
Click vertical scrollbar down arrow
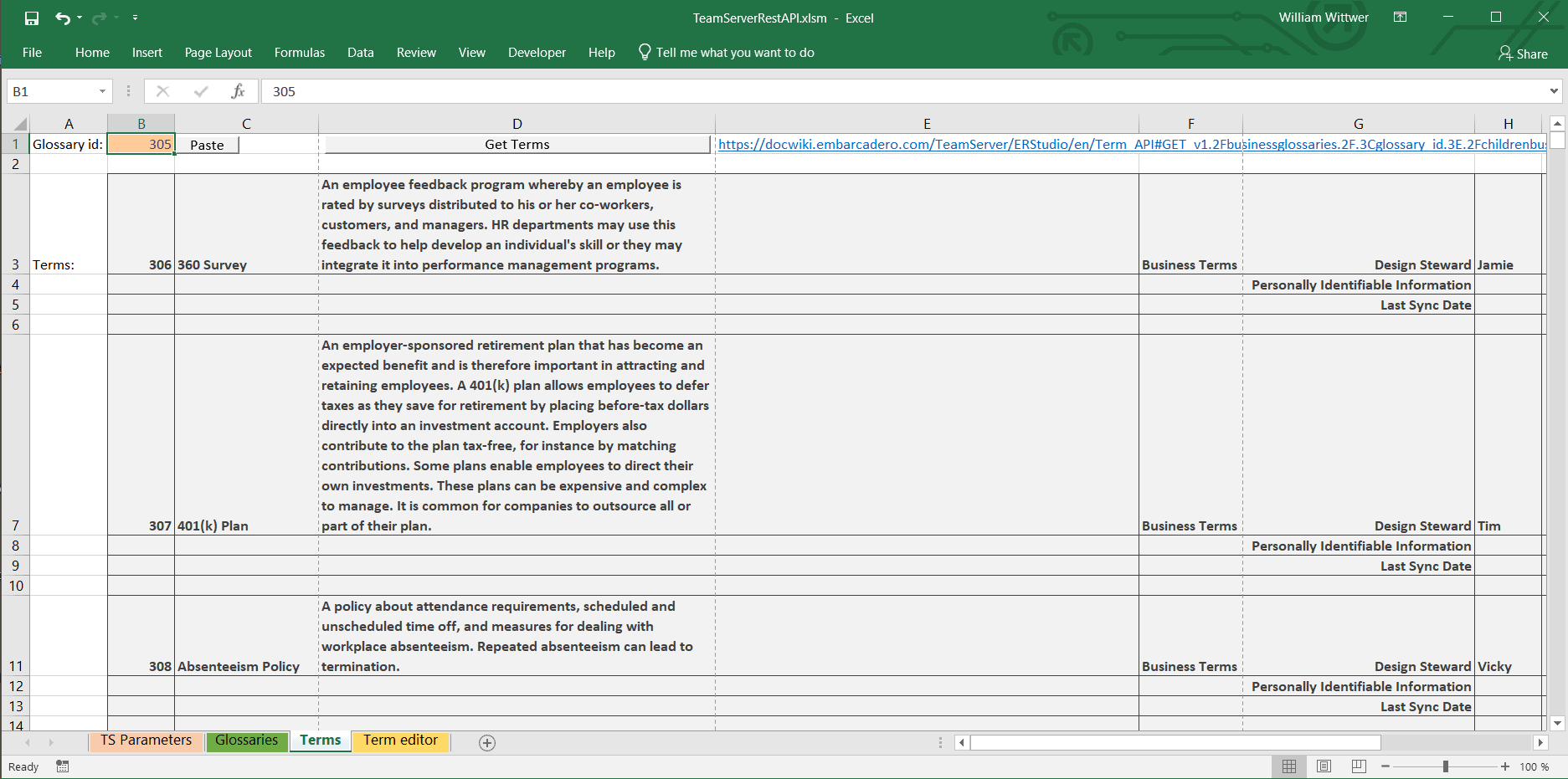coord(1557,723)
